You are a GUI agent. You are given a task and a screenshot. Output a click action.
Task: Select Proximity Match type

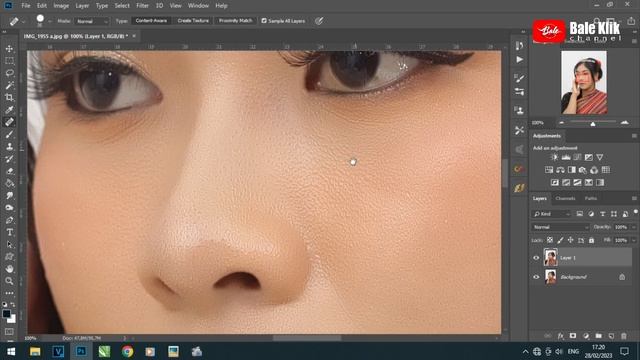point(236,21)
